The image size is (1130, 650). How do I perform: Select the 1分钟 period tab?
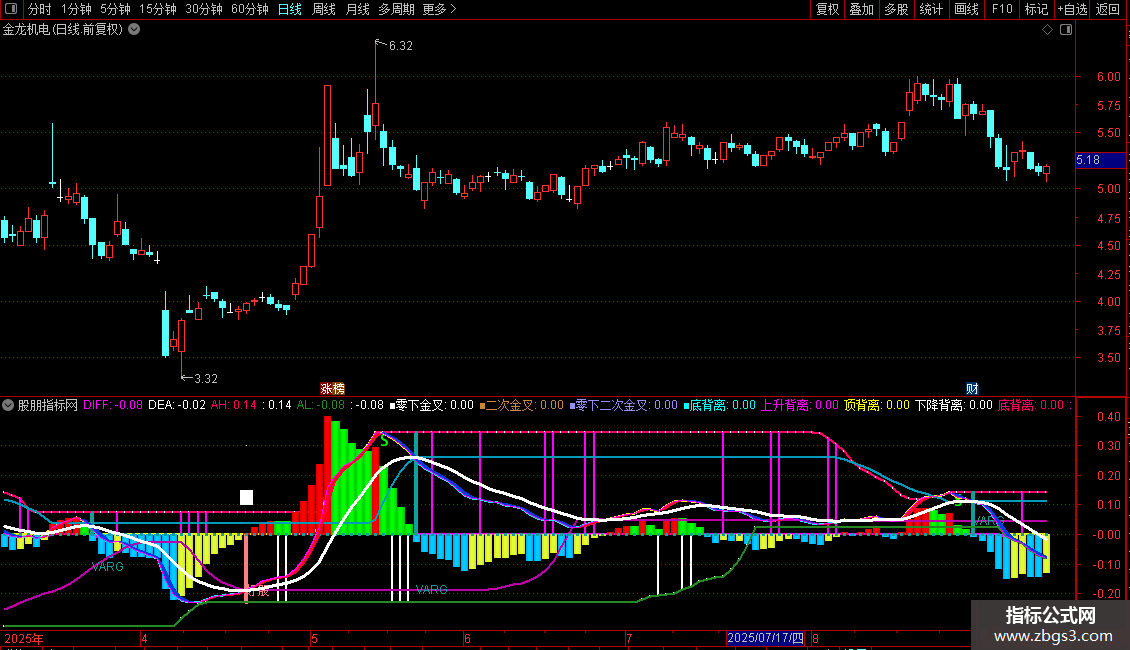[x=76, y=9]
